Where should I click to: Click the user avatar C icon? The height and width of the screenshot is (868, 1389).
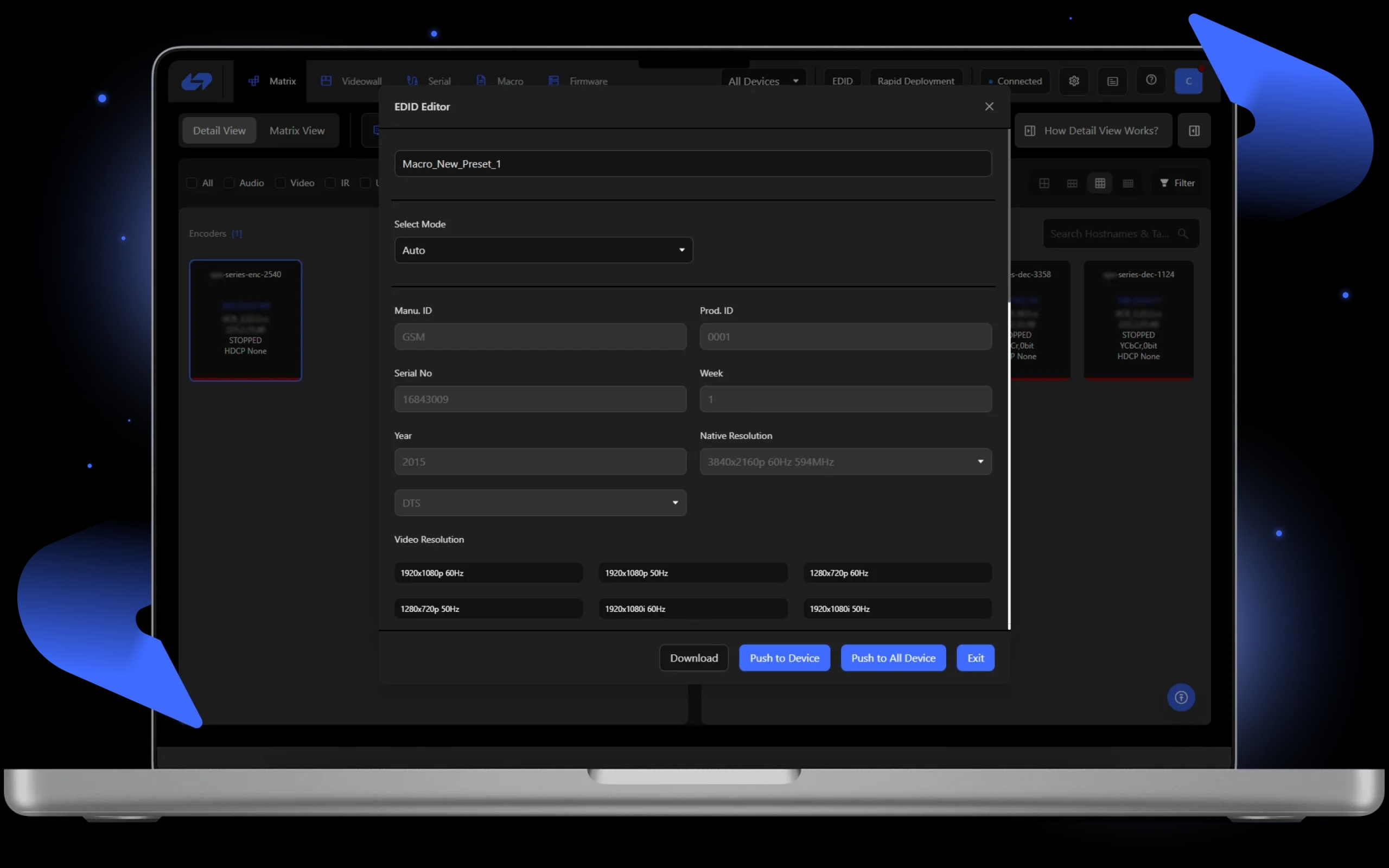tap(1188, 81)
